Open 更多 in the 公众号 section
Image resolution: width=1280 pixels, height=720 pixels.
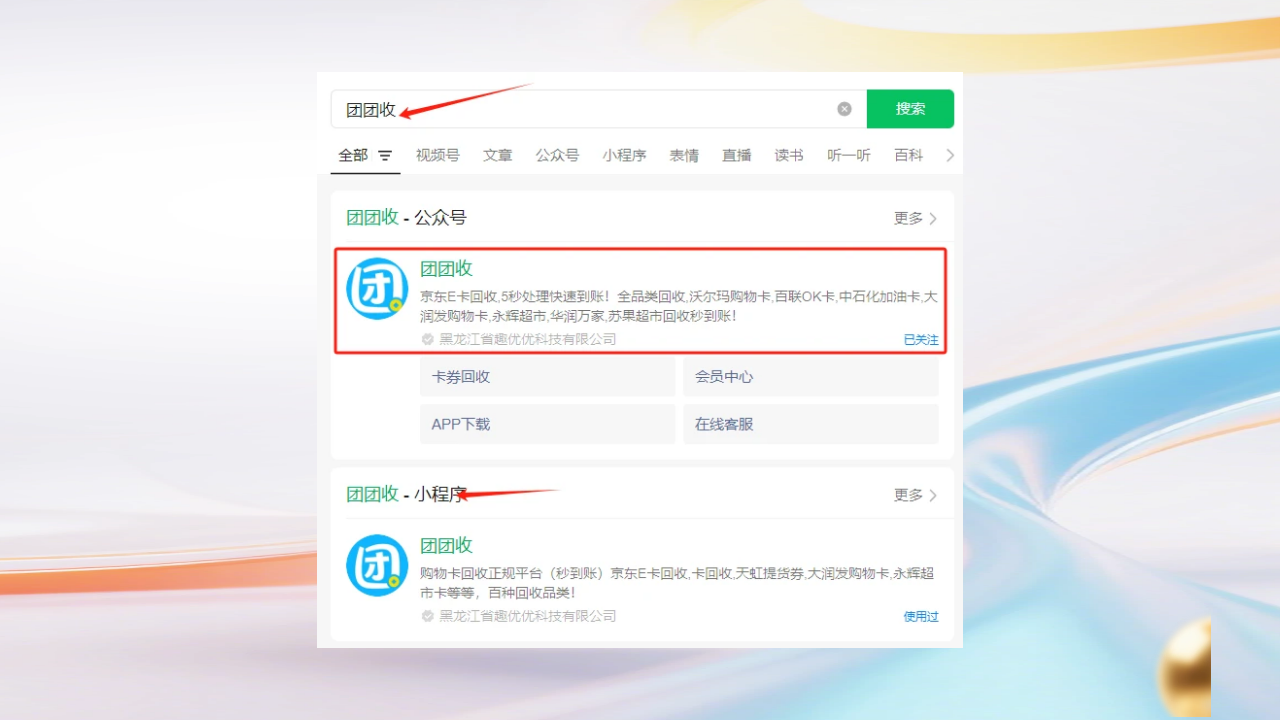pyautogui.click(x=915, y=218)
